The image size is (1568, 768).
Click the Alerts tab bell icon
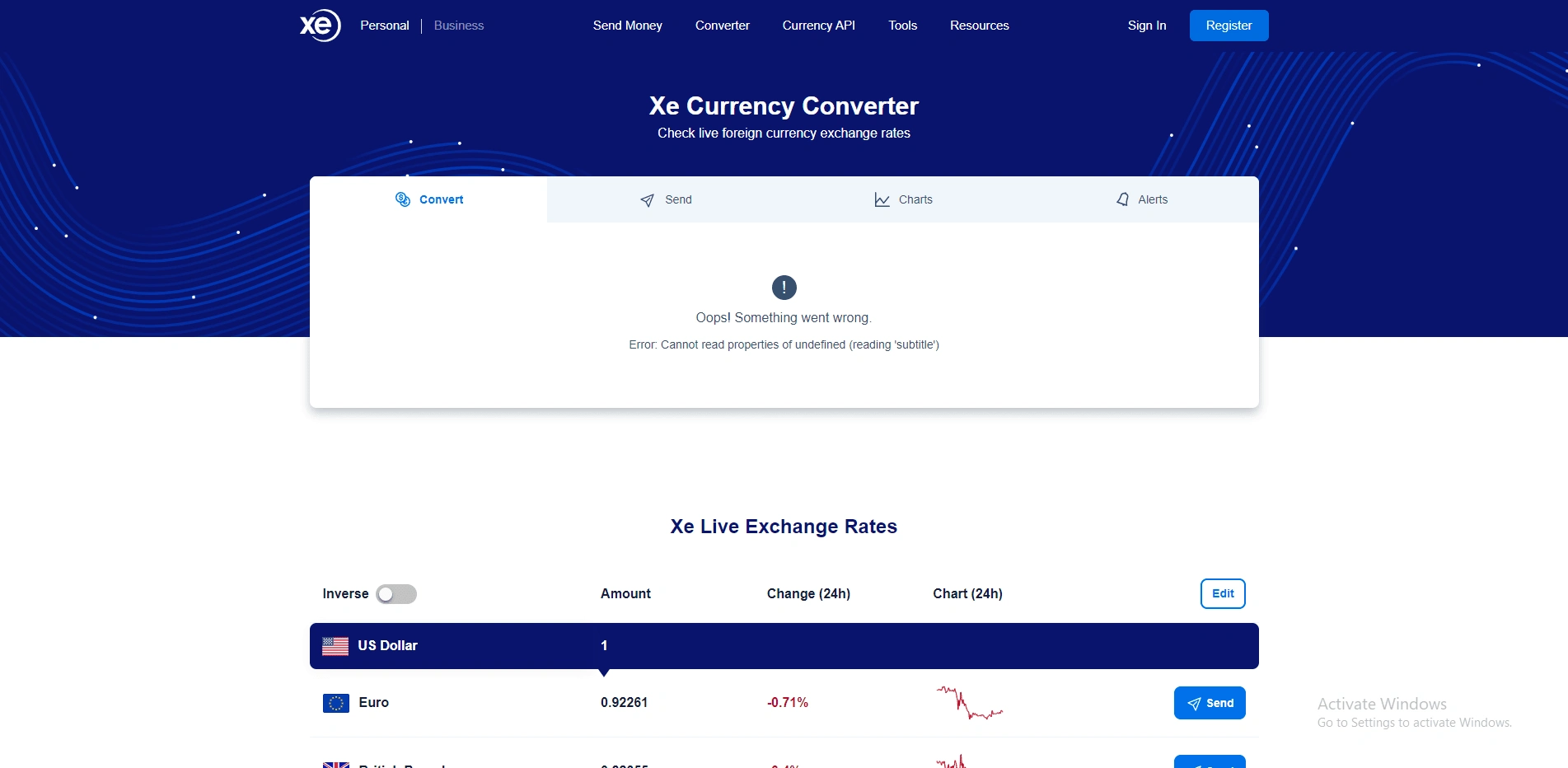click(x=1122, y=199)
